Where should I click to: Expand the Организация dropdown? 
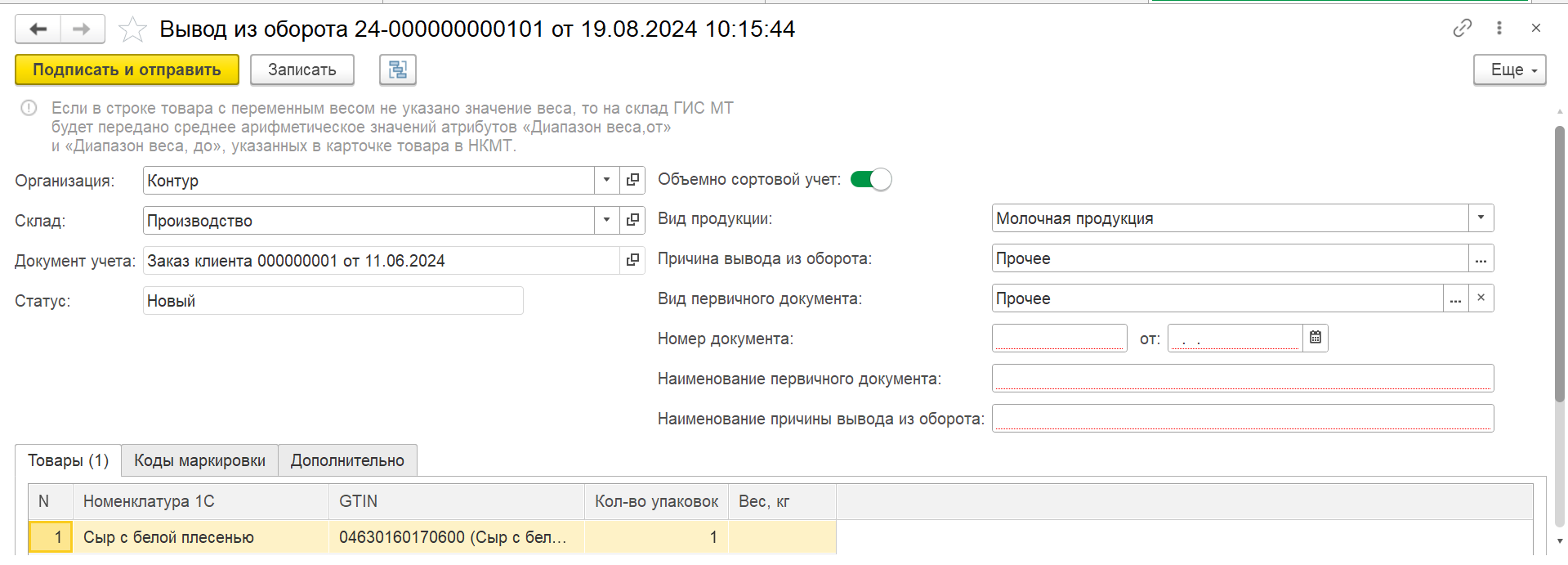[x=606, y=180]
